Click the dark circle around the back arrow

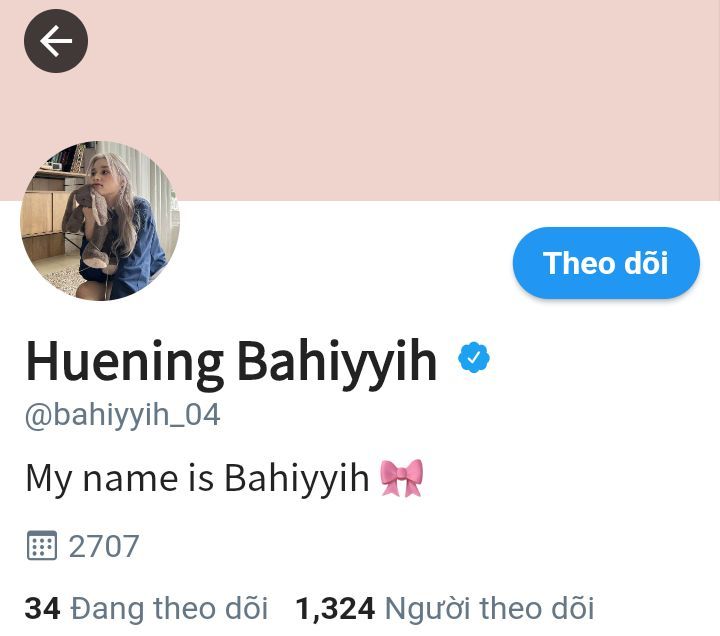click(x=56, y=41)
